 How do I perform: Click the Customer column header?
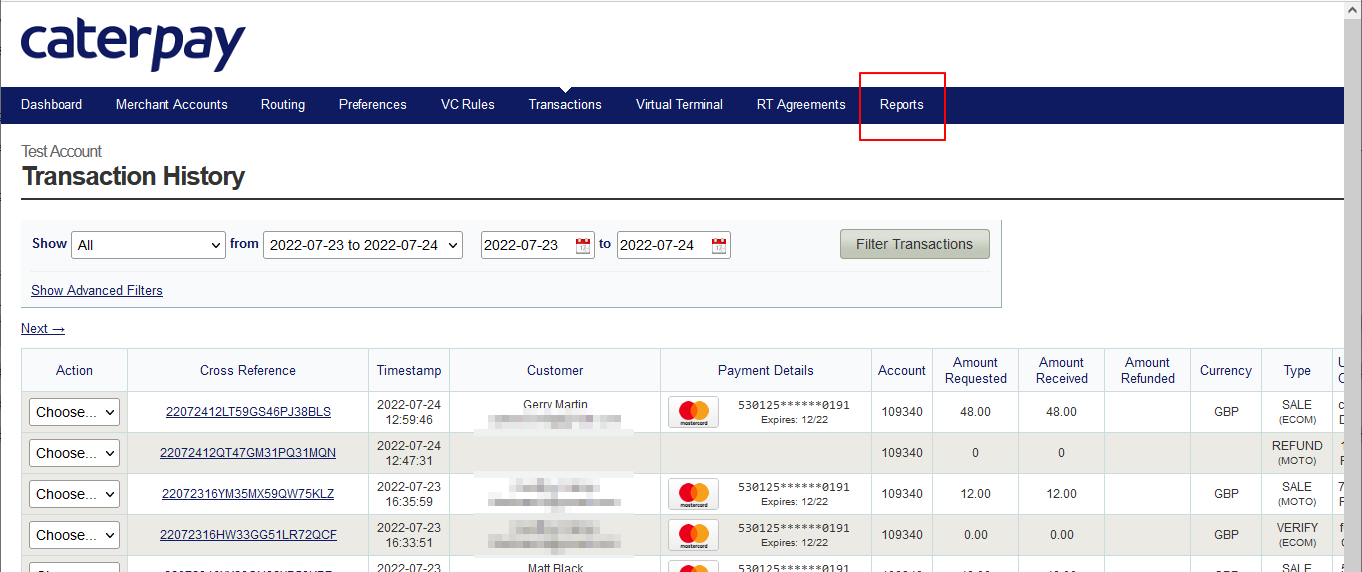[555, 370]
